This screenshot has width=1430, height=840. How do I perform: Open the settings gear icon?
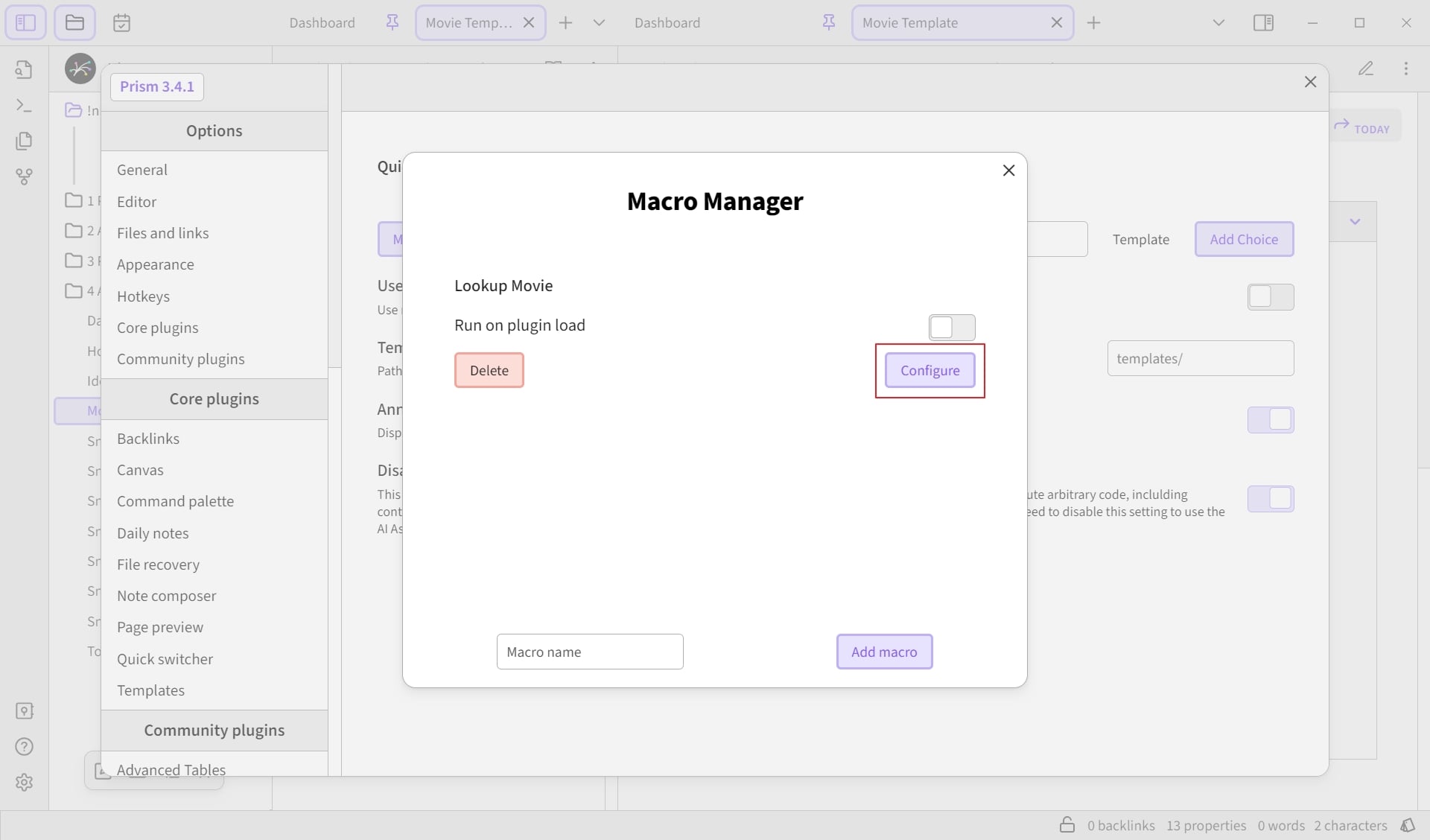[x=24, y=782]
